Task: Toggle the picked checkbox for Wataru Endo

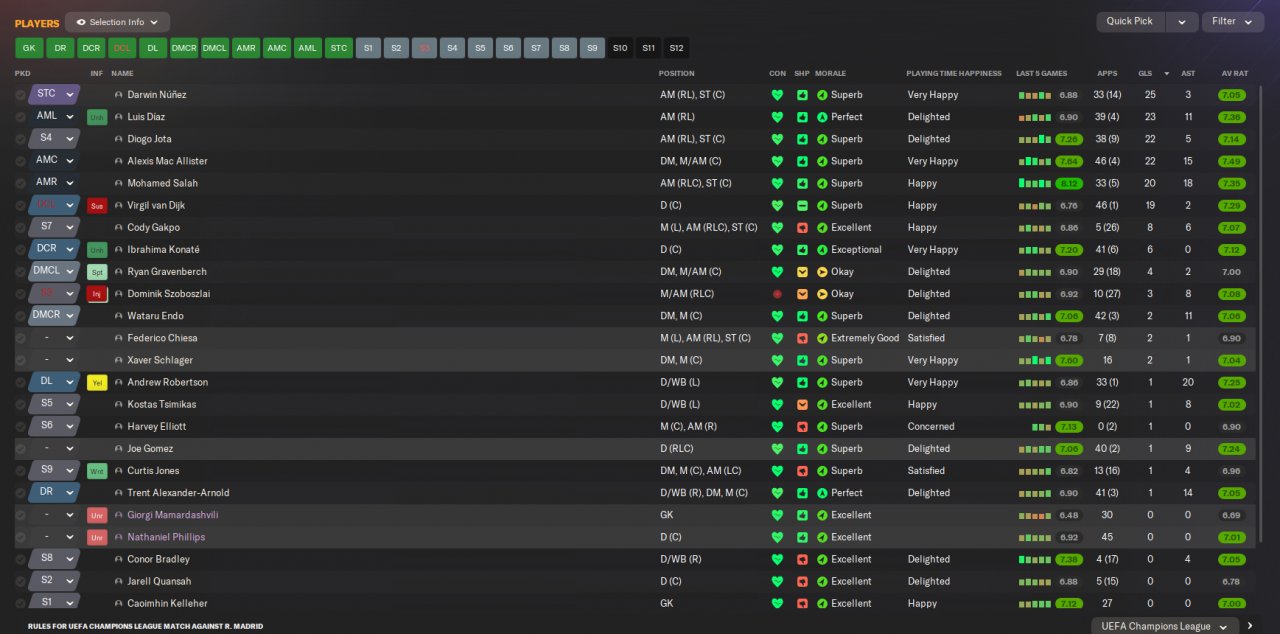Action: coord(20,316)
